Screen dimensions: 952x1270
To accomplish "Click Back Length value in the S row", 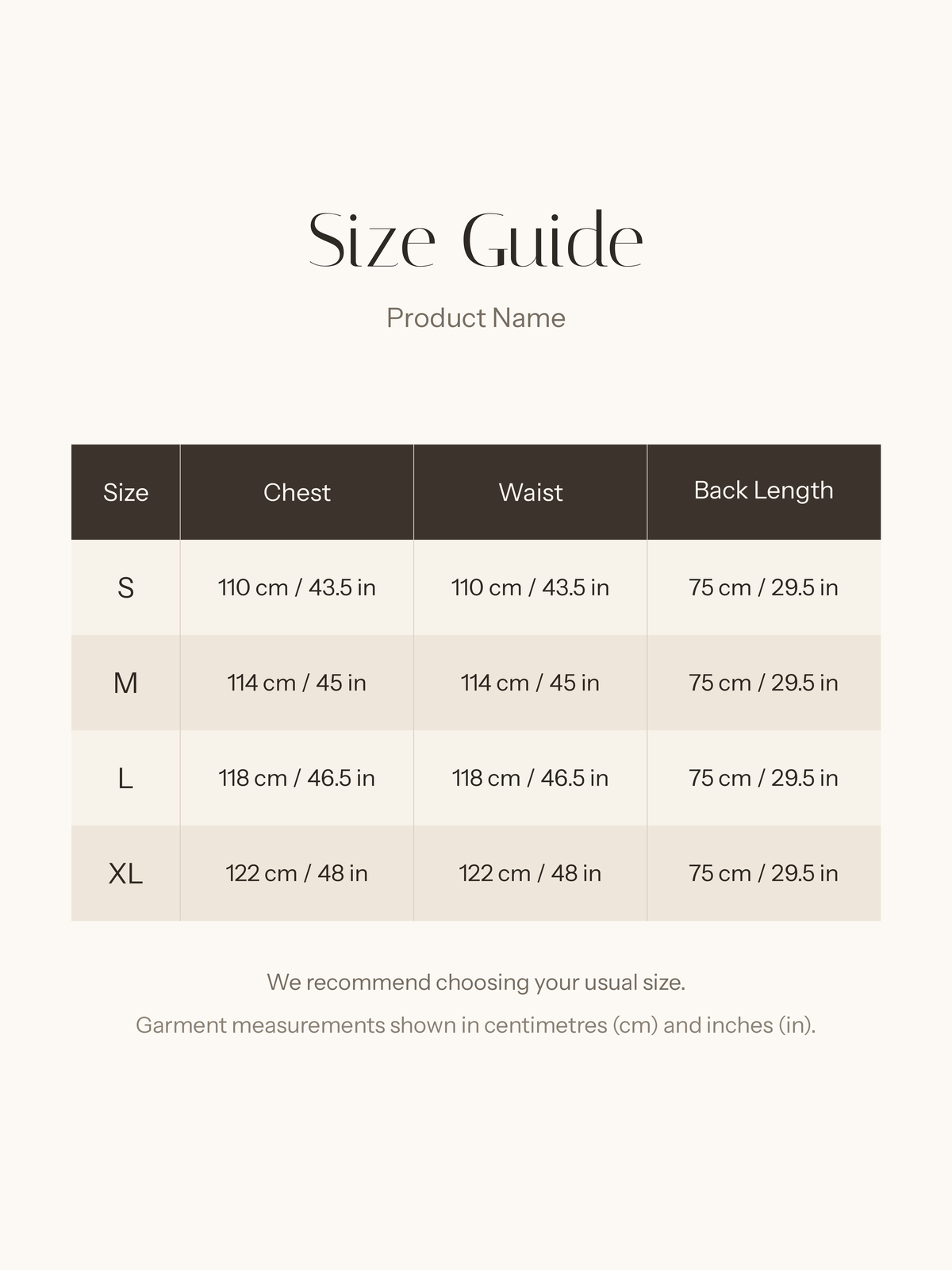I will (x=764, y=587).
